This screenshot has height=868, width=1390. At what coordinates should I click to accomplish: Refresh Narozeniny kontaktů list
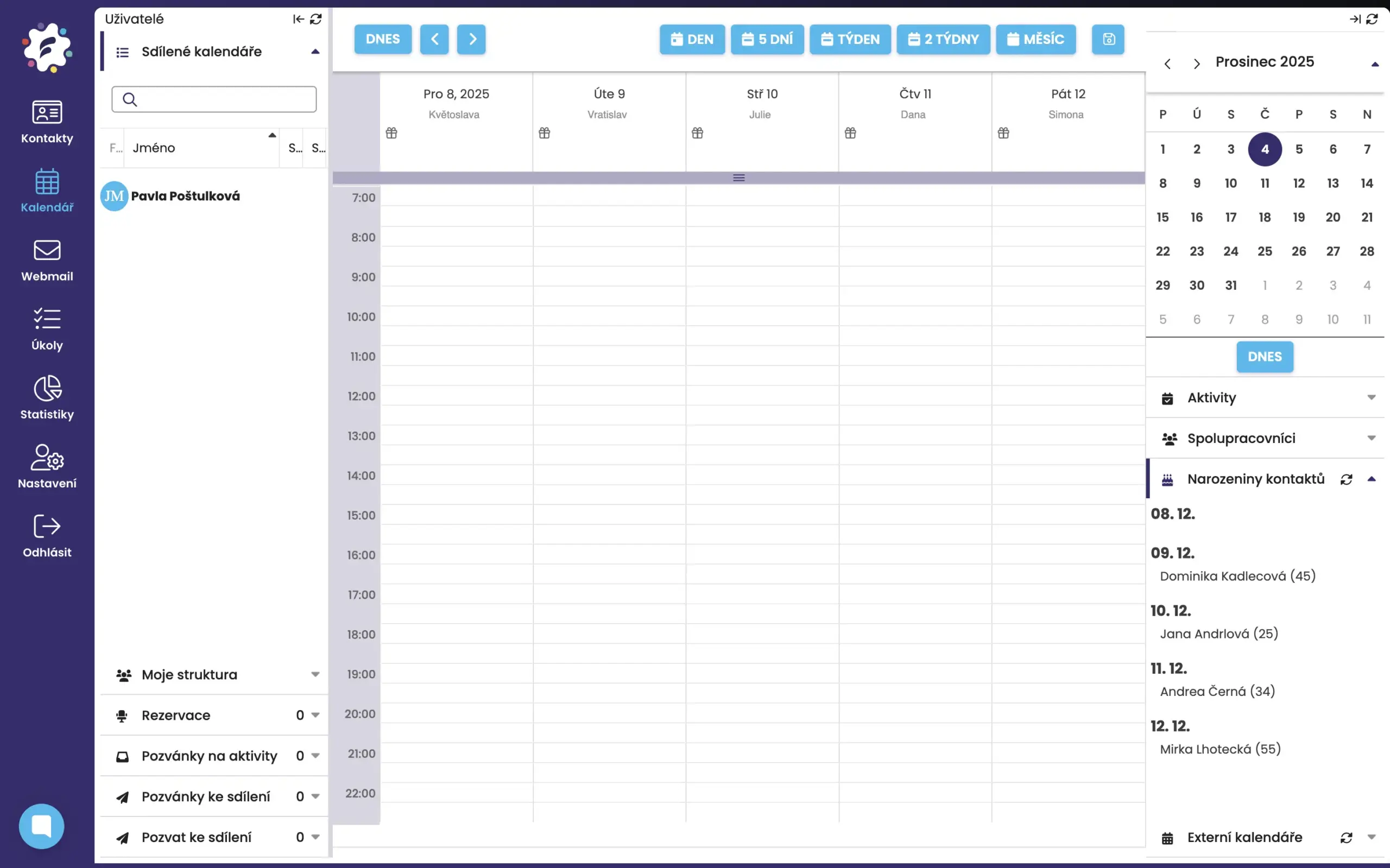click(x=1346, y=479)
